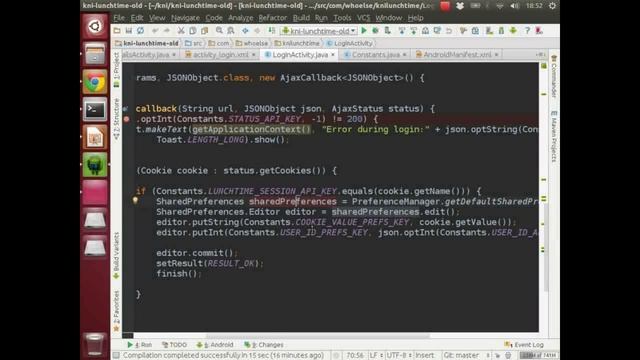Open the TODO tool window button
640x360 pixels.
point(174,344)
